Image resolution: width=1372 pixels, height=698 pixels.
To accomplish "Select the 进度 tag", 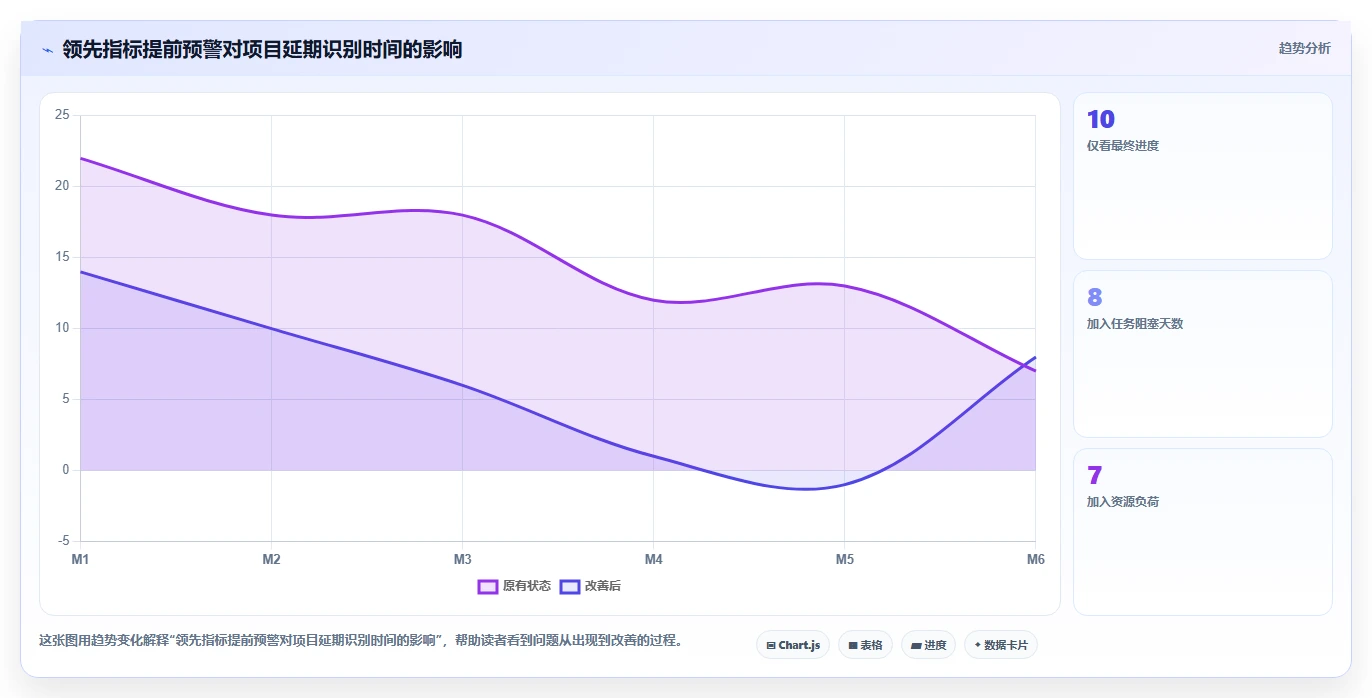I will coord(929,645).
